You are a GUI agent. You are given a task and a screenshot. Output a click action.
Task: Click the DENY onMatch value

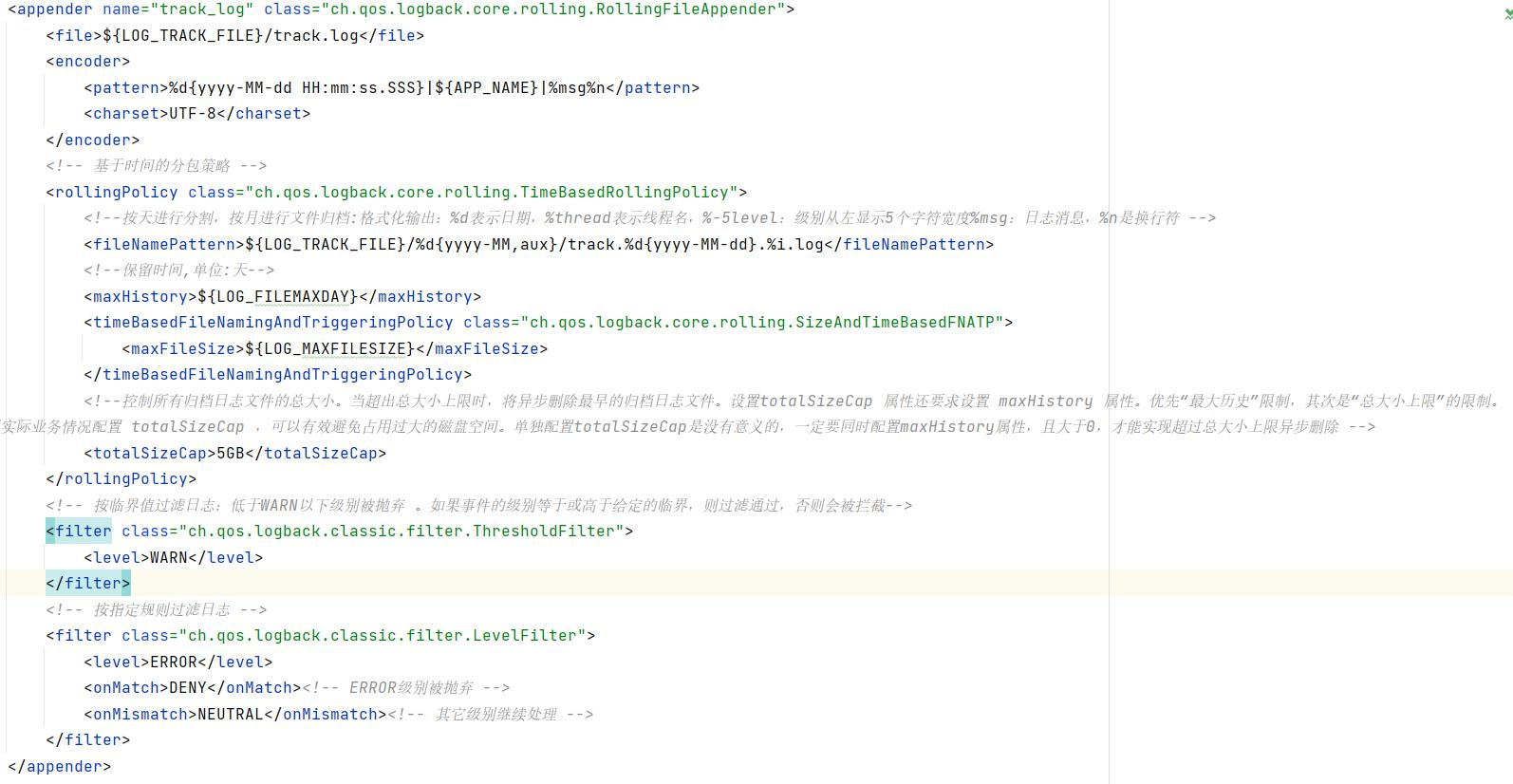188,688
